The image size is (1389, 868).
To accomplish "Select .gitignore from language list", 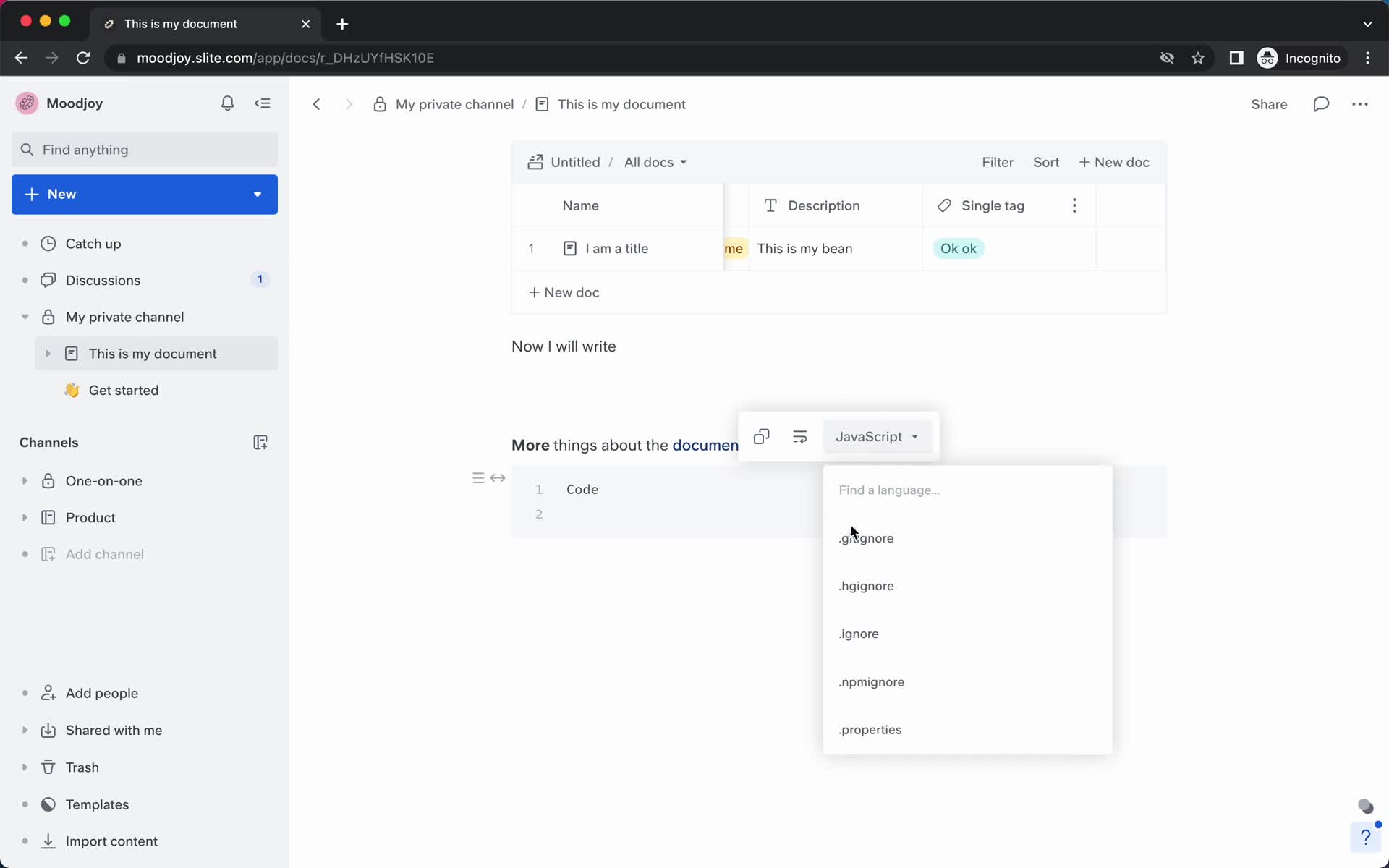I will pyautogui.click(x=866, y=538).
